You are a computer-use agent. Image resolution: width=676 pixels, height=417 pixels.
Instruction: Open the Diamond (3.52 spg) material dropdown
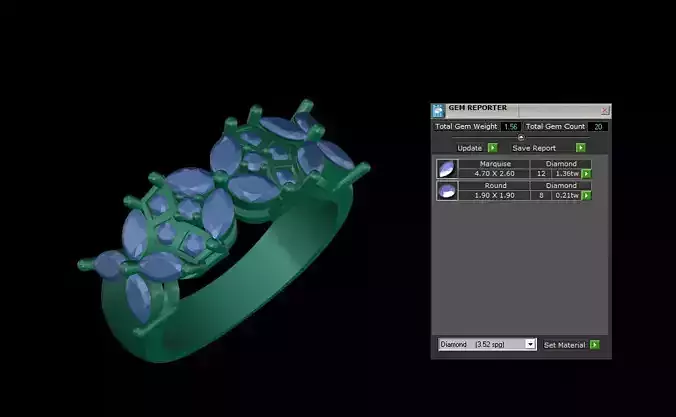tap(487, 344)
